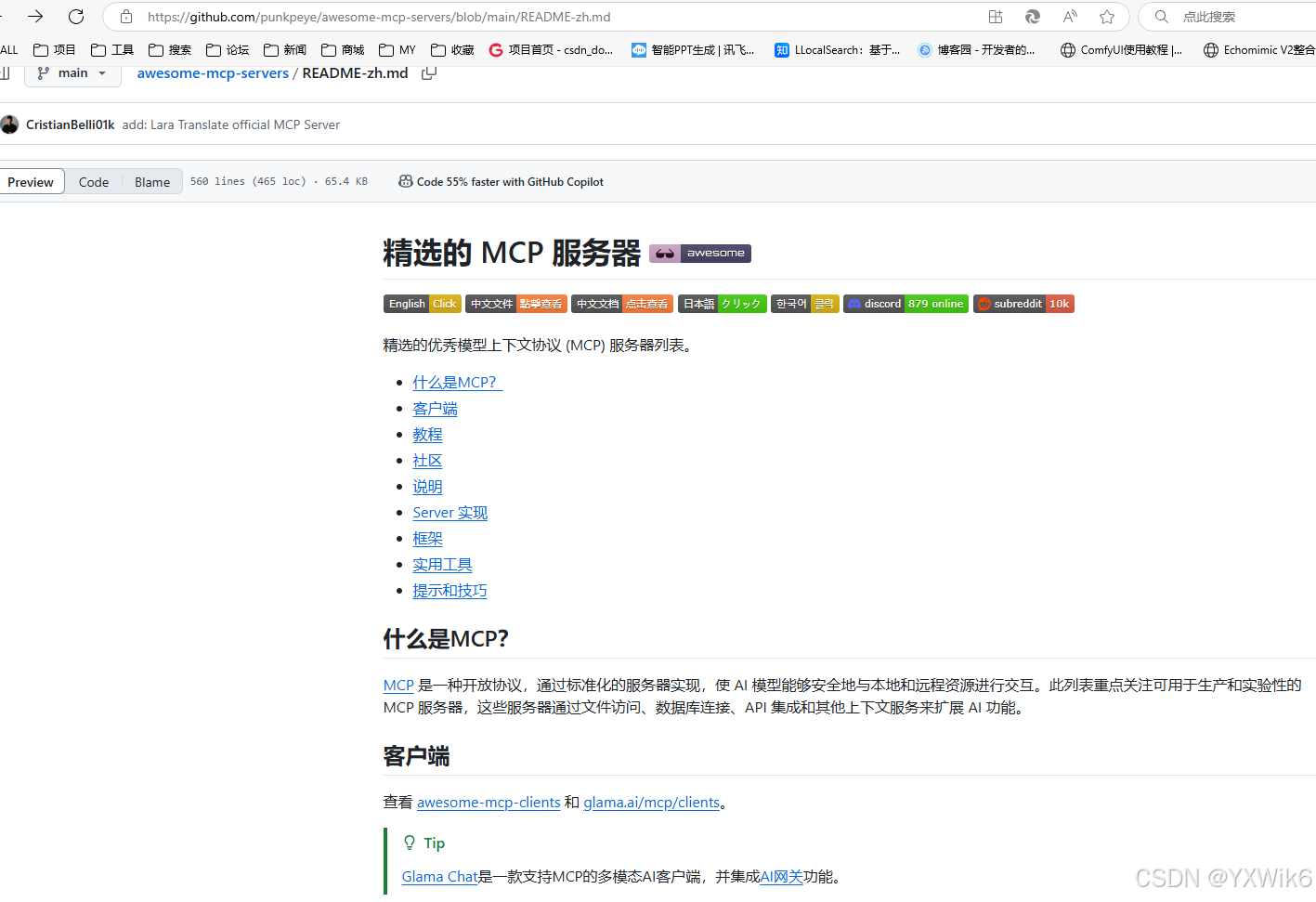Open the LLocalSearch bookmark

(837, 50)
